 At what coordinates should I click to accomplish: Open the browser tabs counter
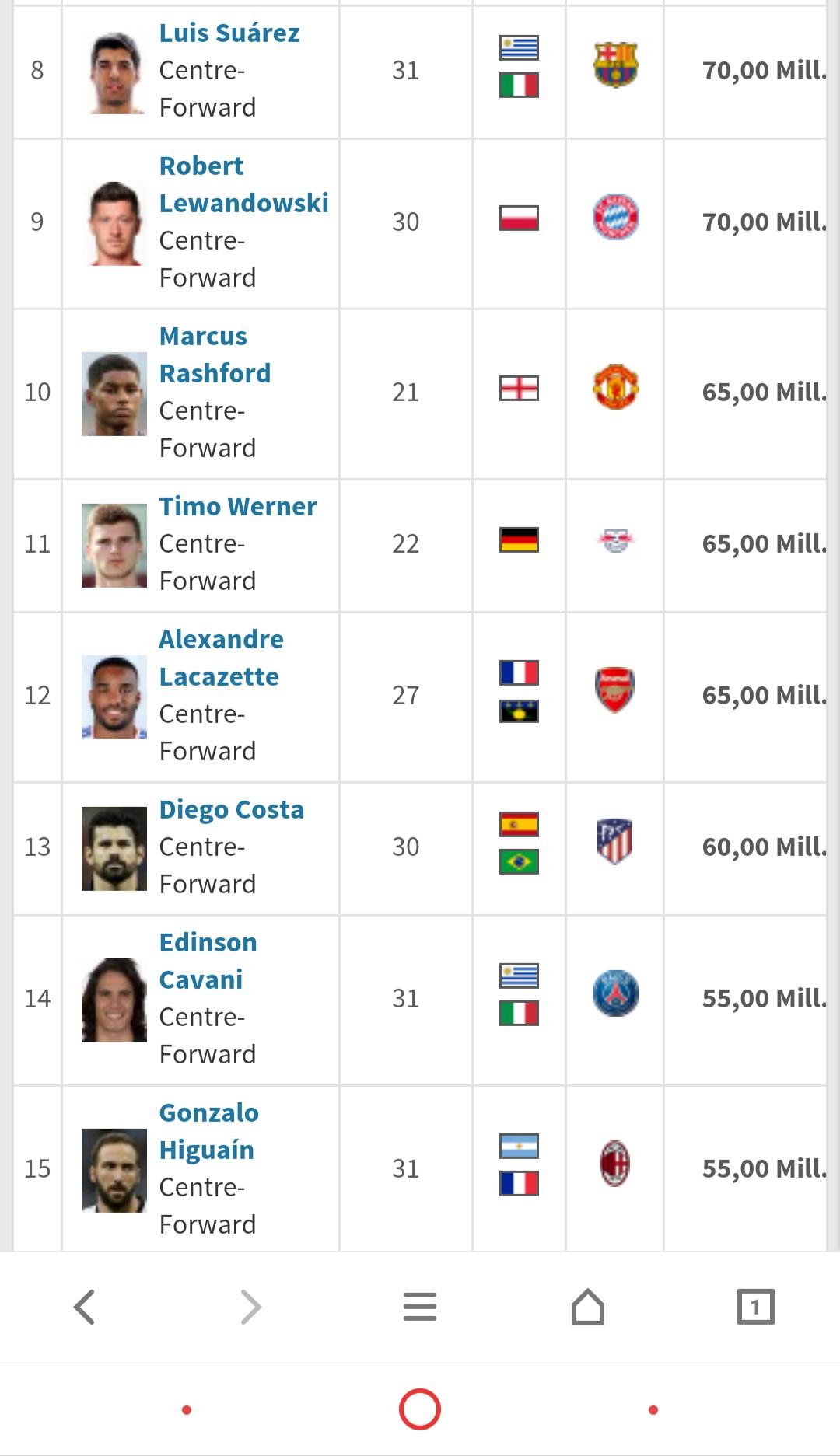(755, 1307)
